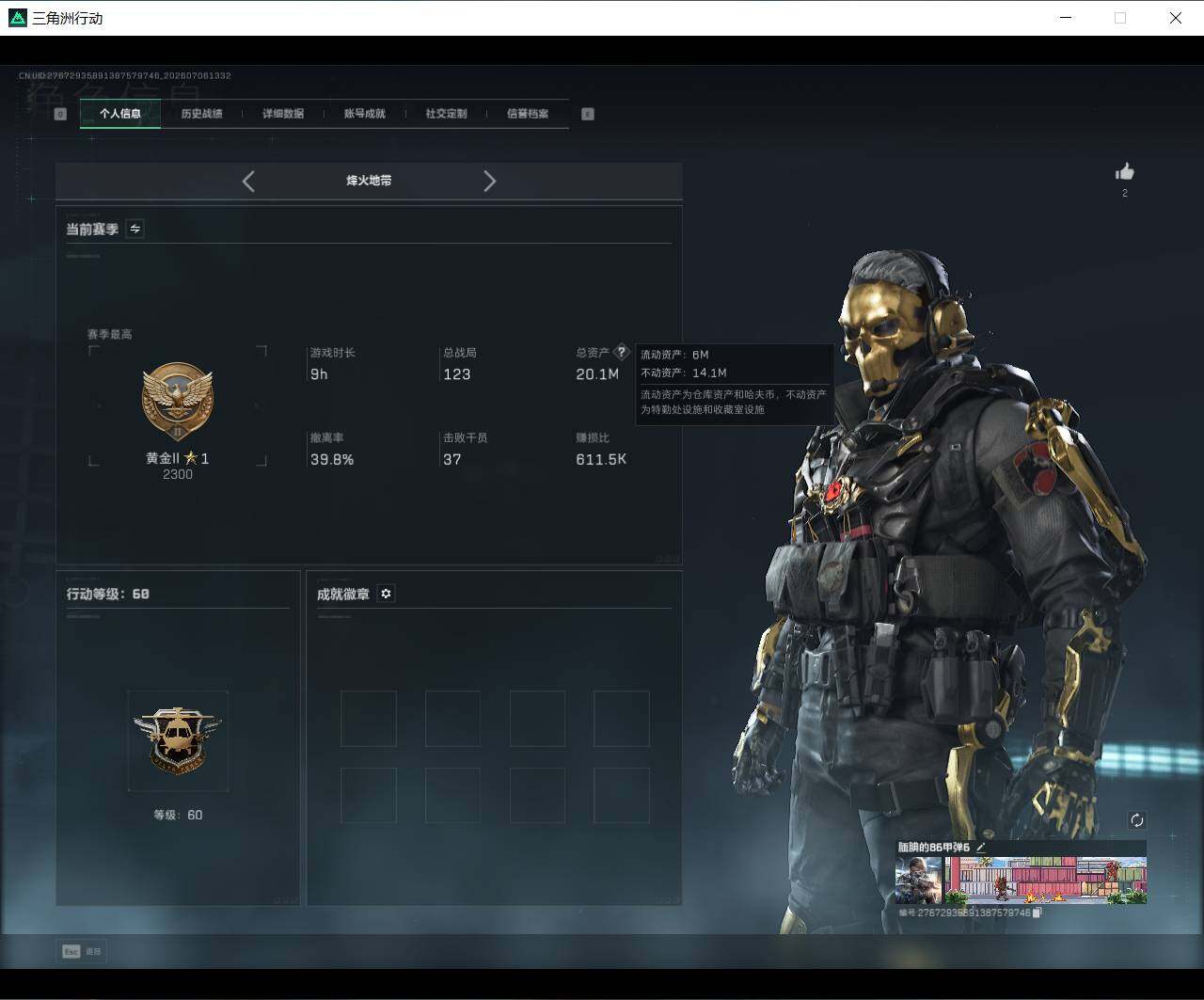
Task: Click the player avatar thumbnail
Action: [918, 881]
